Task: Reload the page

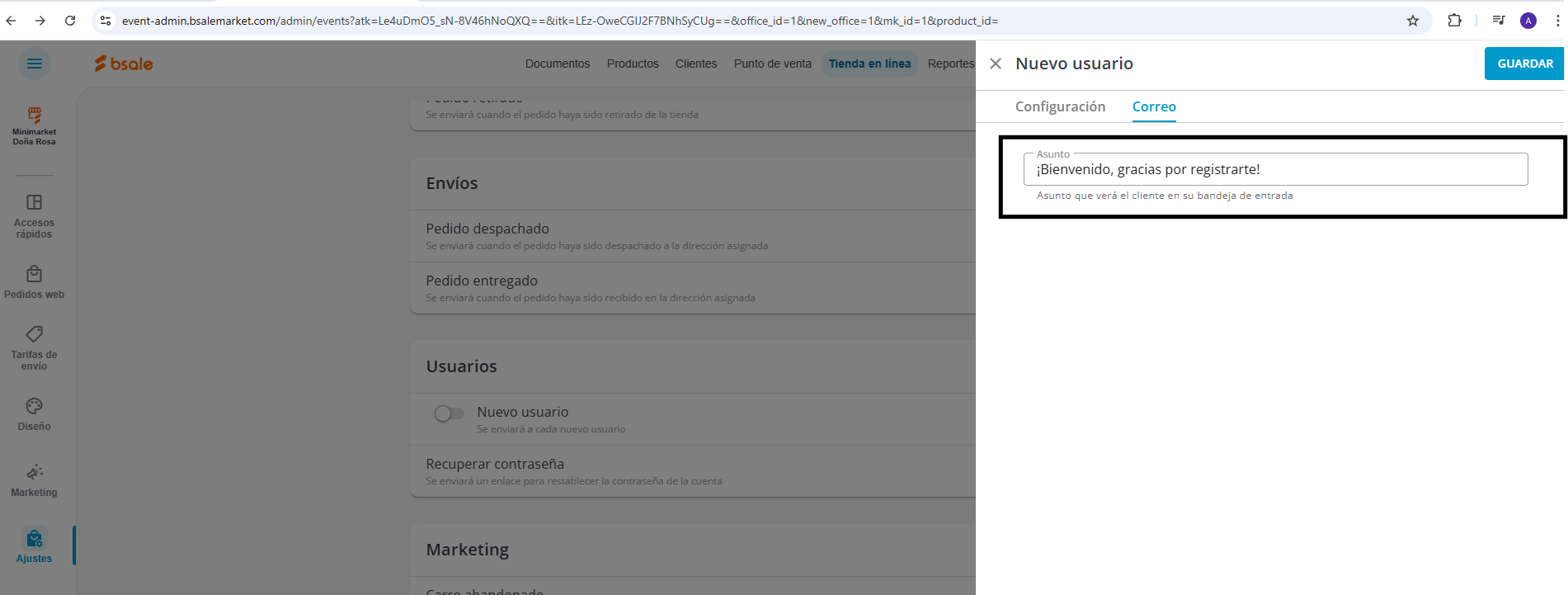Action: click(70, 21)
